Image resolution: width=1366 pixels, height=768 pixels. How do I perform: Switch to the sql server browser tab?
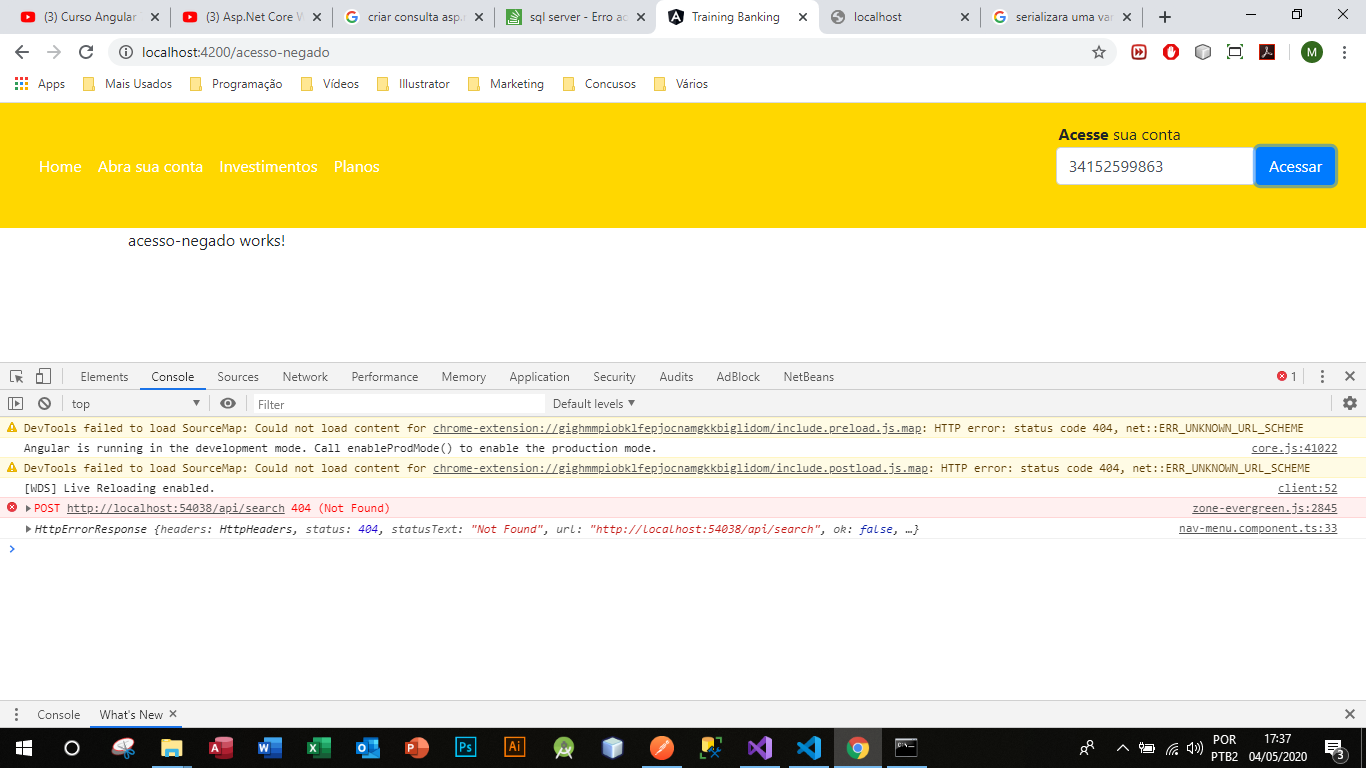tap(575, 17)
